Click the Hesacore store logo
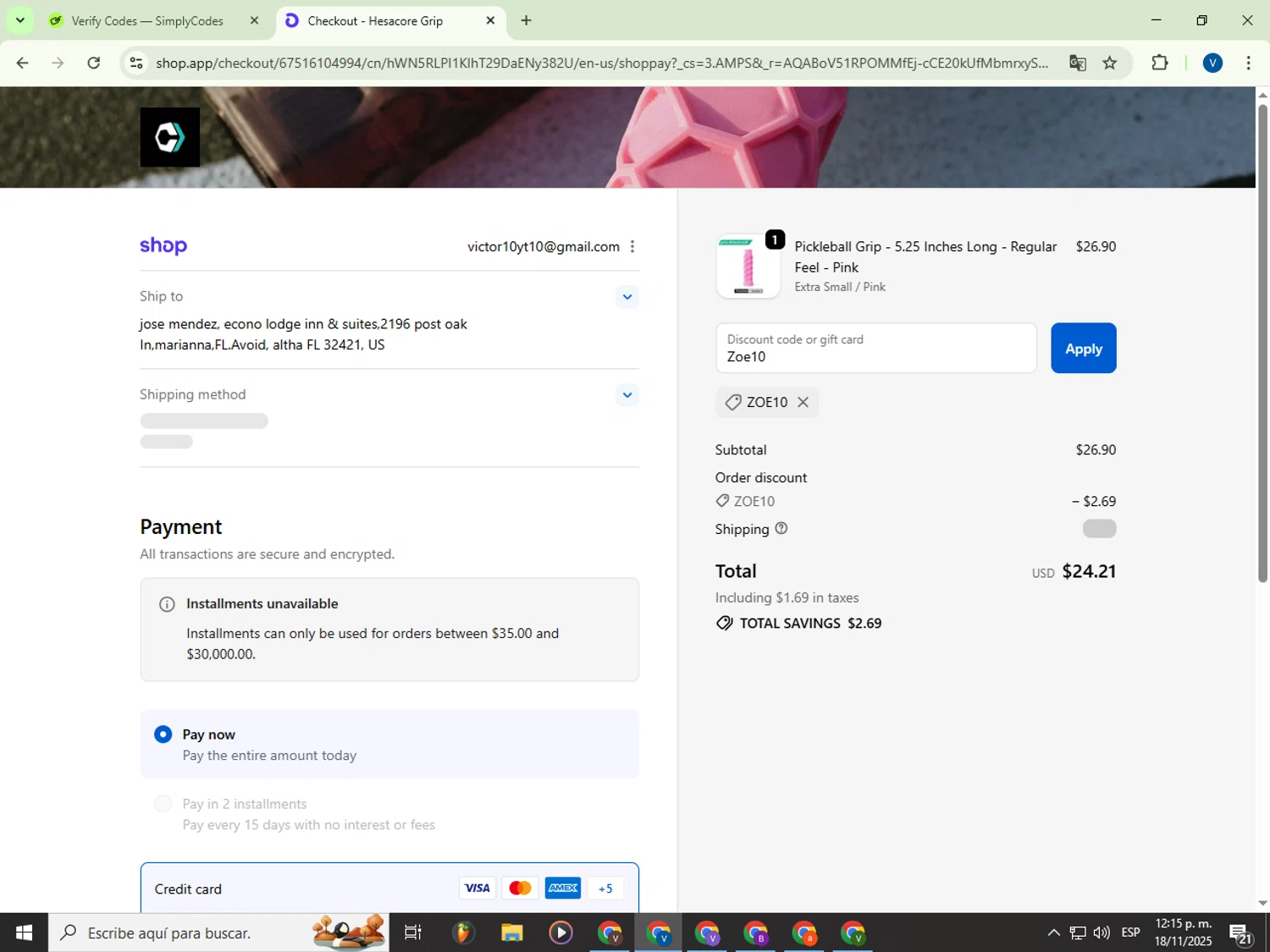1270x952 pixels. pos(170,137)
